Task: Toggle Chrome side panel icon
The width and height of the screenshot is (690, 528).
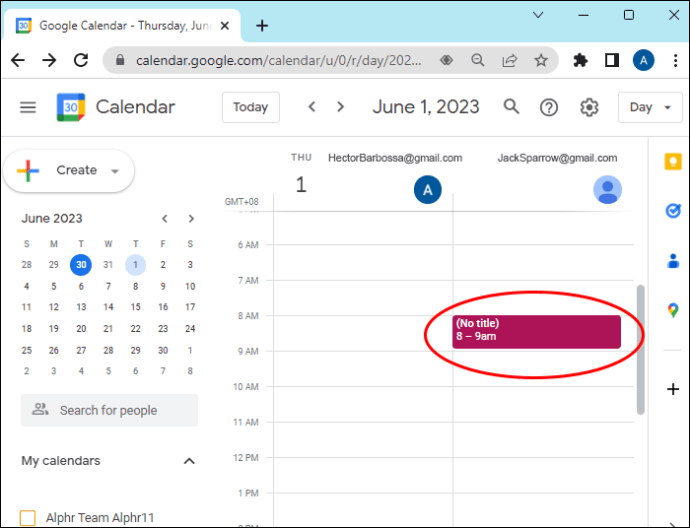Action: (x=612, y=60)
